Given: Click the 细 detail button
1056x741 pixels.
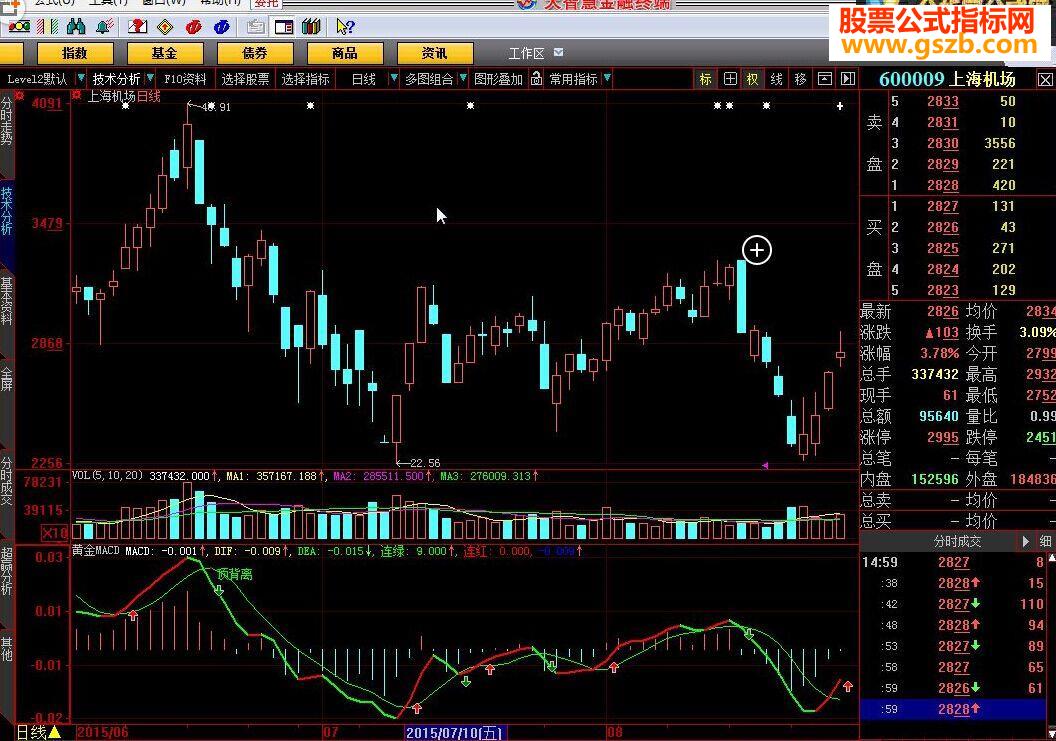Looking at the screenshot, I should coord(1045,541).
